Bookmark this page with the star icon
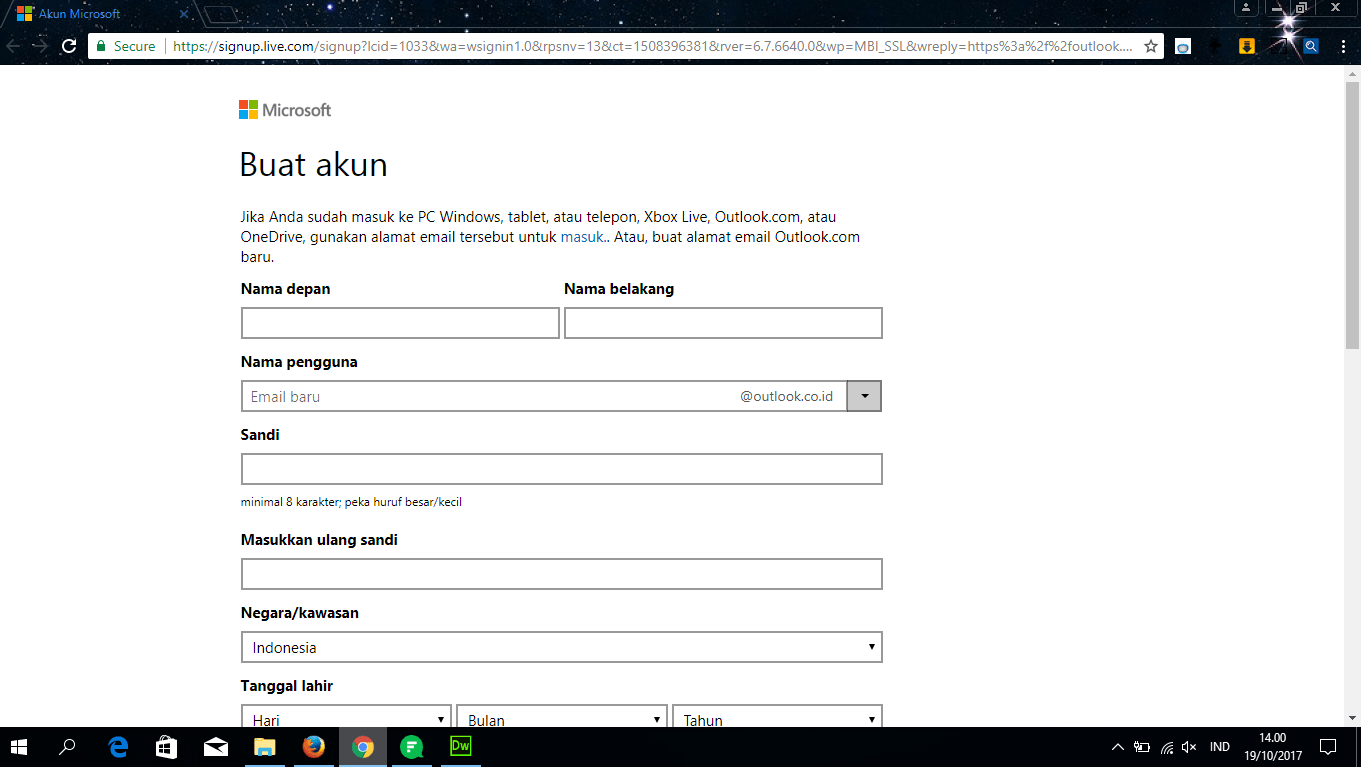This screenshot has width=1361, height=767. 1151,46
